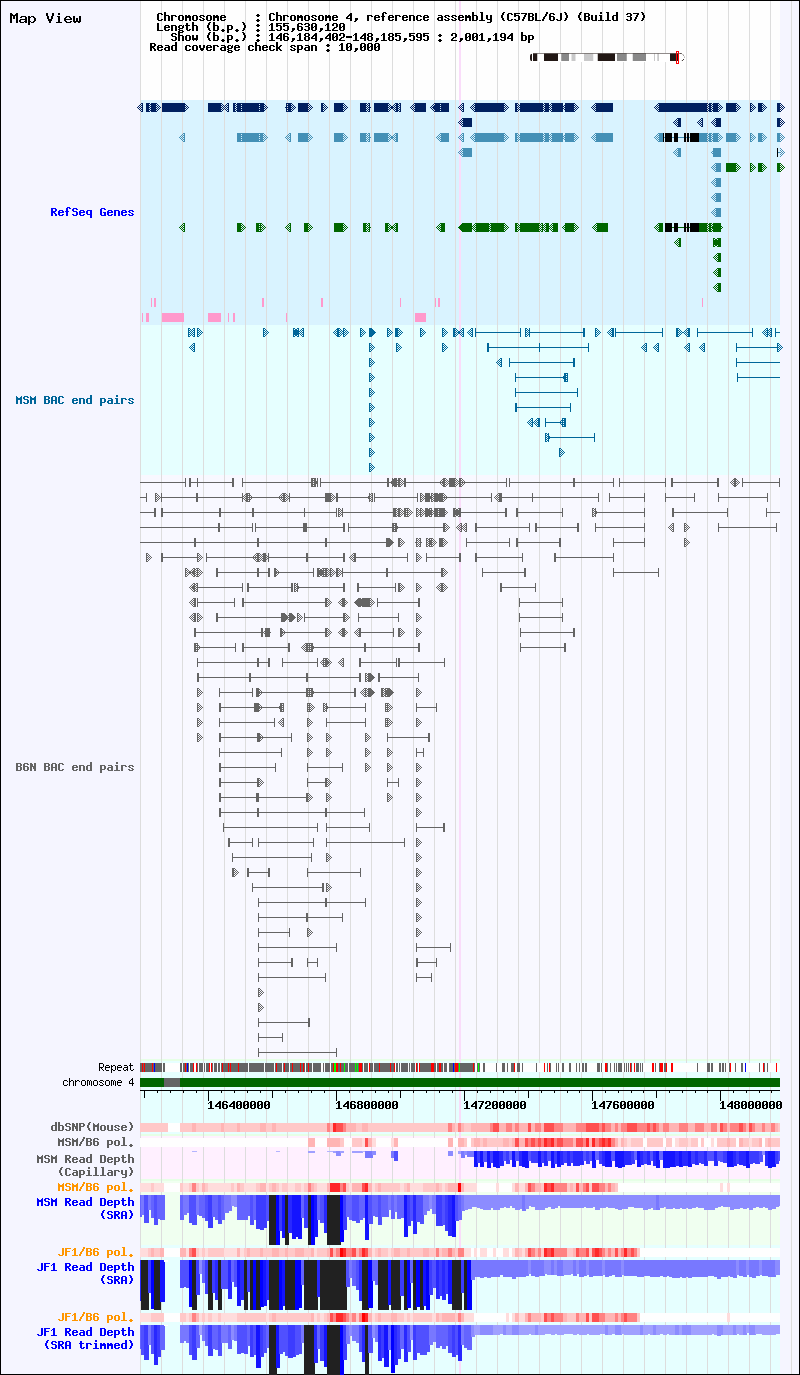800x1375 pixels.
Task: Click the MSM Read Depth (SRA) blue histogram
Action: [x=460, y=1219]
